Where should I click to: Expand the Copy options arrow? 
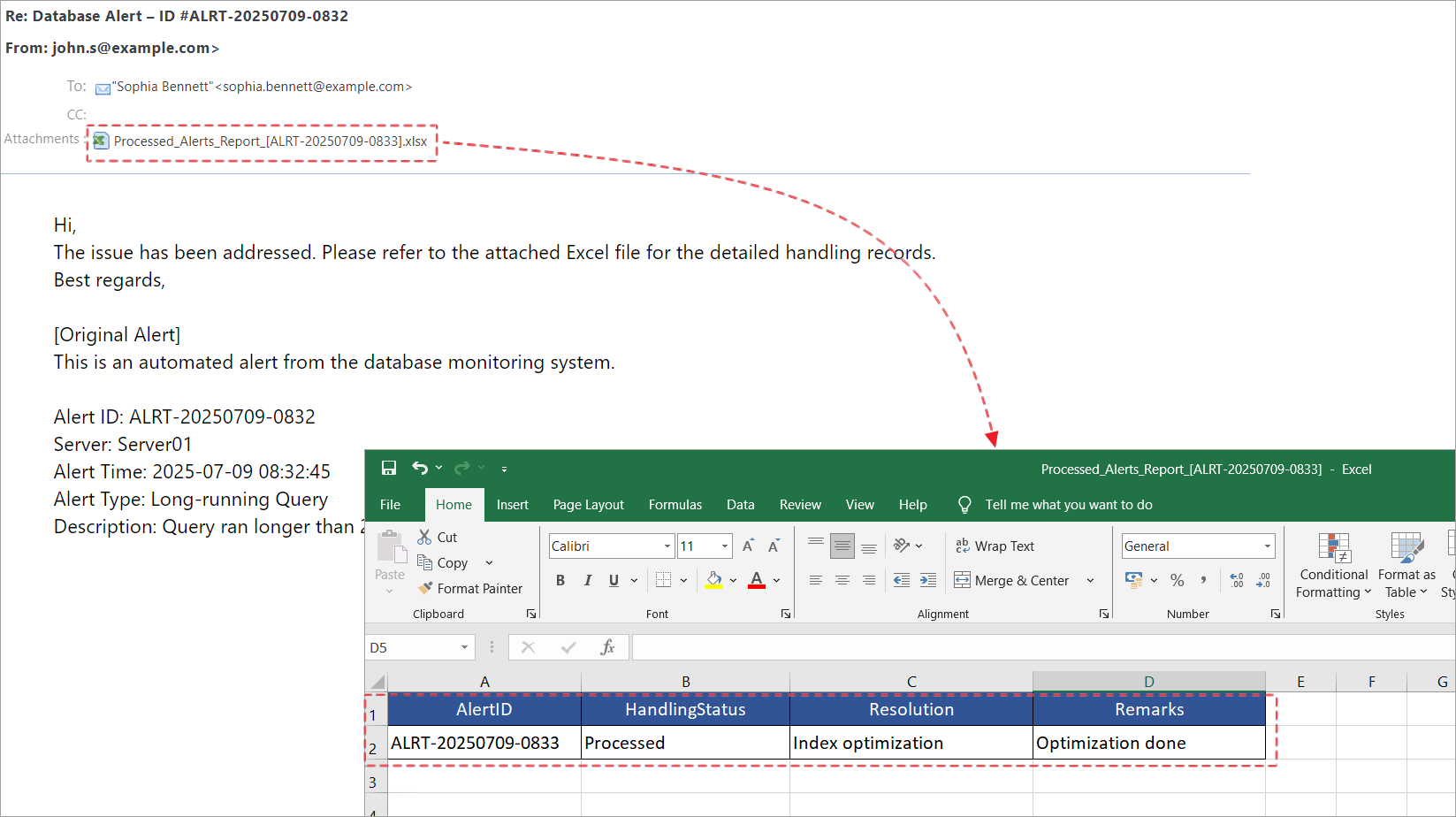[489, 562]
